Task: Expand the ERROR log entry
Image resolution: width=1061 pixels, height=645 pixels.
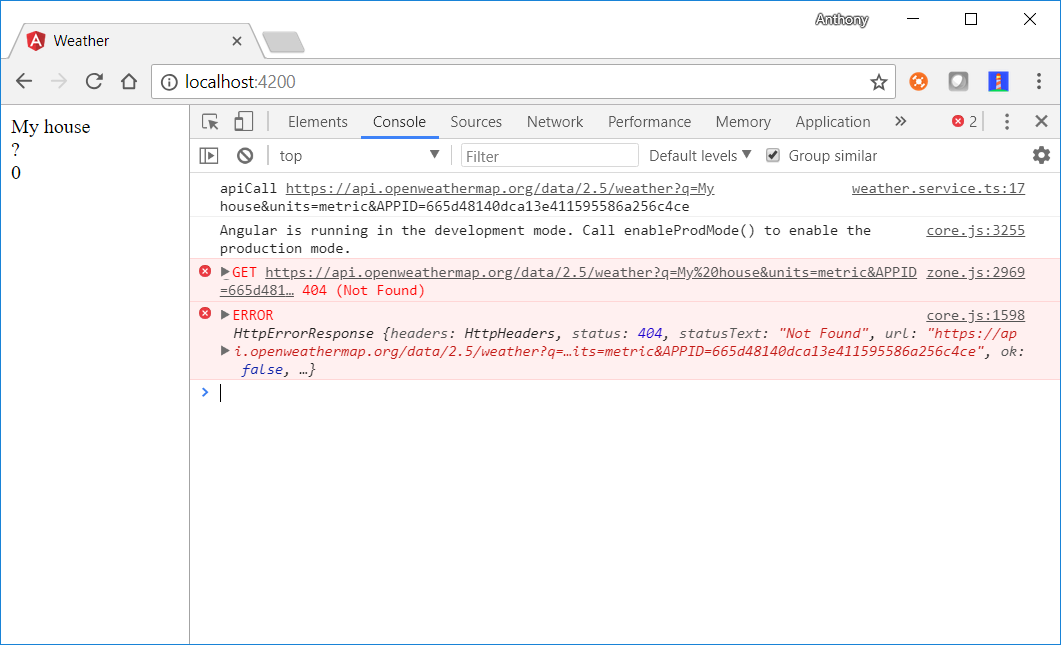Action: (225, 315)
